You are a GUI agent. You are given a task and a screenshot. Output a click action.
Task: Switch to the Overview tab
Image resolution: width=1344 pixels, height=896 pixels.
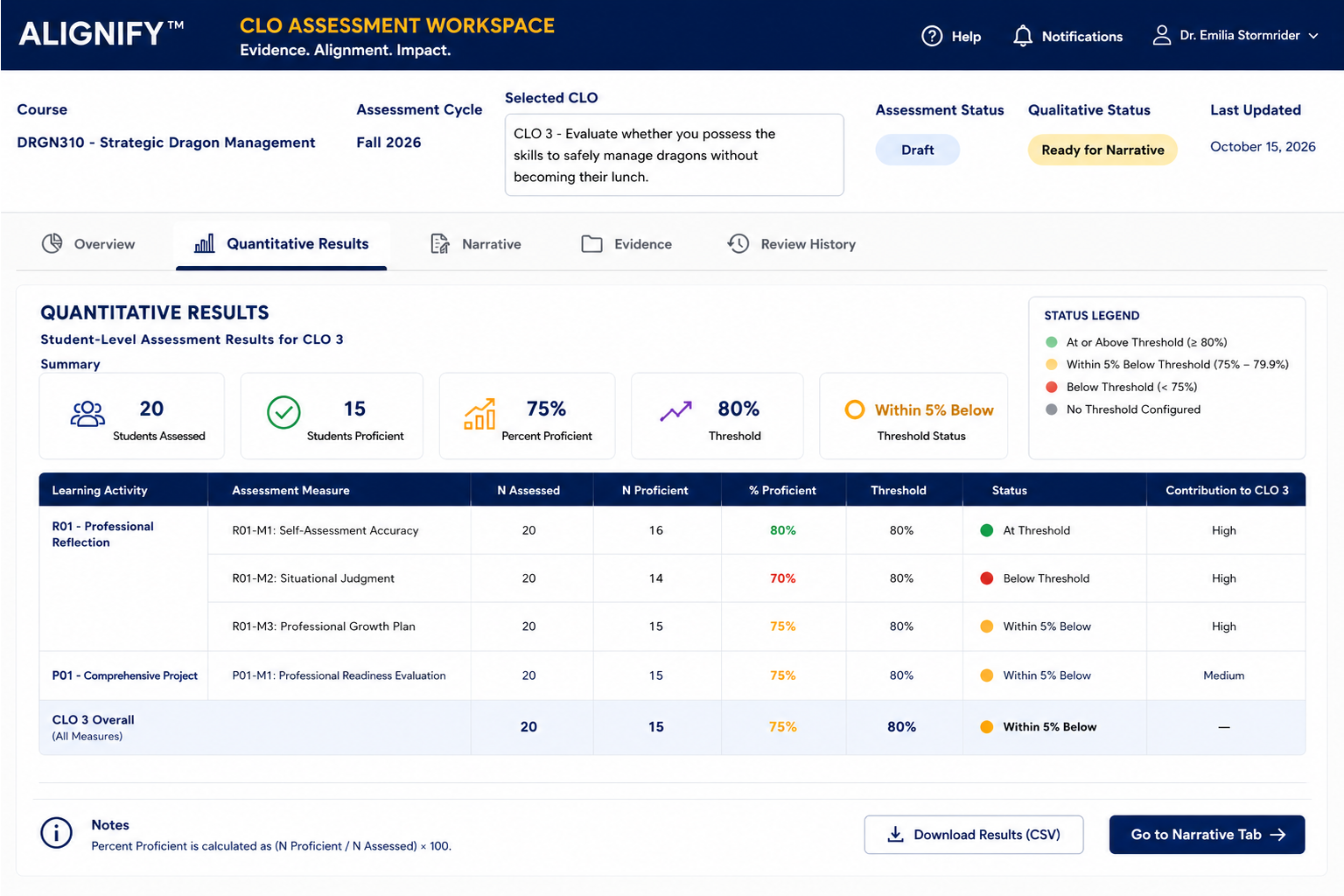pos(88,244)
